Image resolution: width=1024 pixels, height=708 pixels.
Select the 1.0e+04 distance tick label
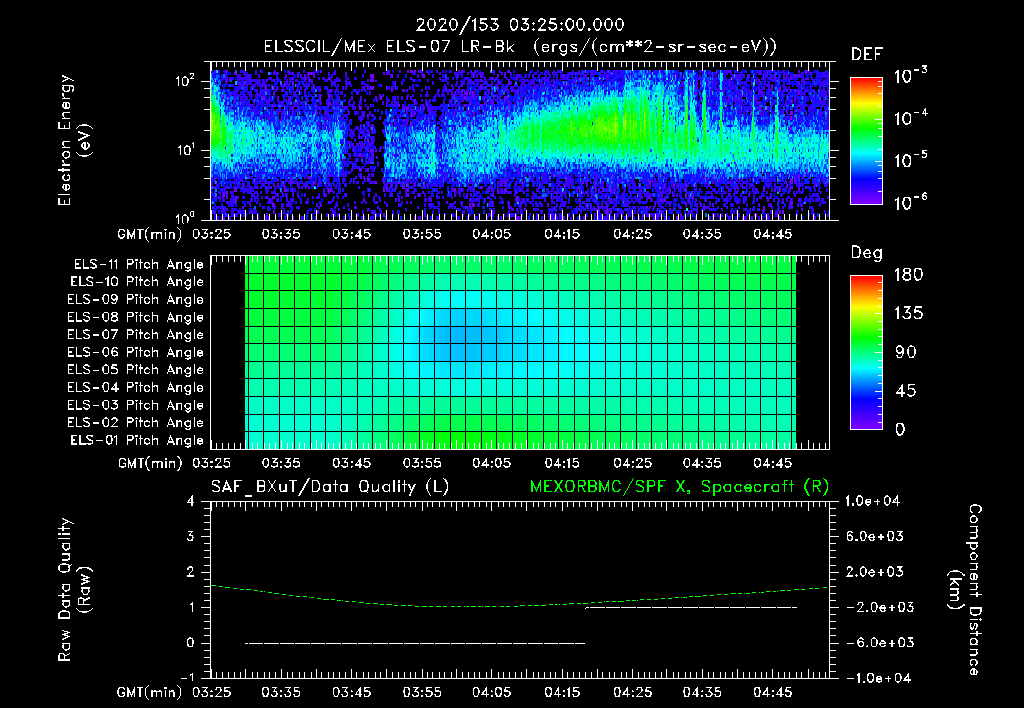tap(872, 501)
